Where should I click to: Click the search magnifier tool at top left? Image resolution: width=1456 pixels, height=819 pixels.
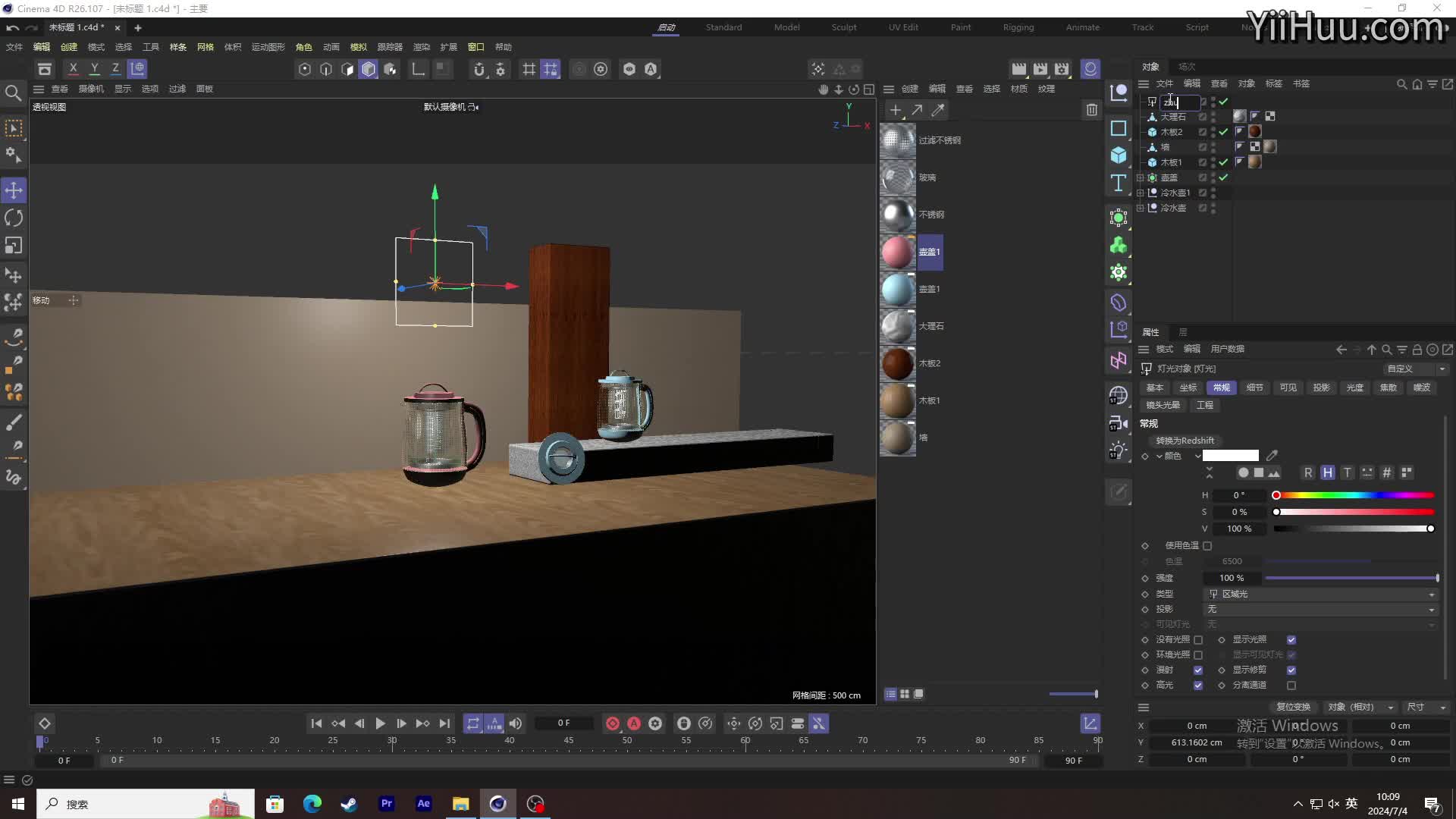click(x=13, y=93)
